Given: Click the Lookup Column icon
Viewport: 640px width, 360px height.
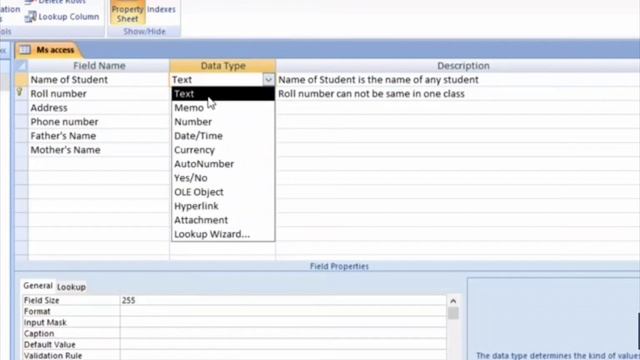Looking at the screenshot, I should coord(31,17).
